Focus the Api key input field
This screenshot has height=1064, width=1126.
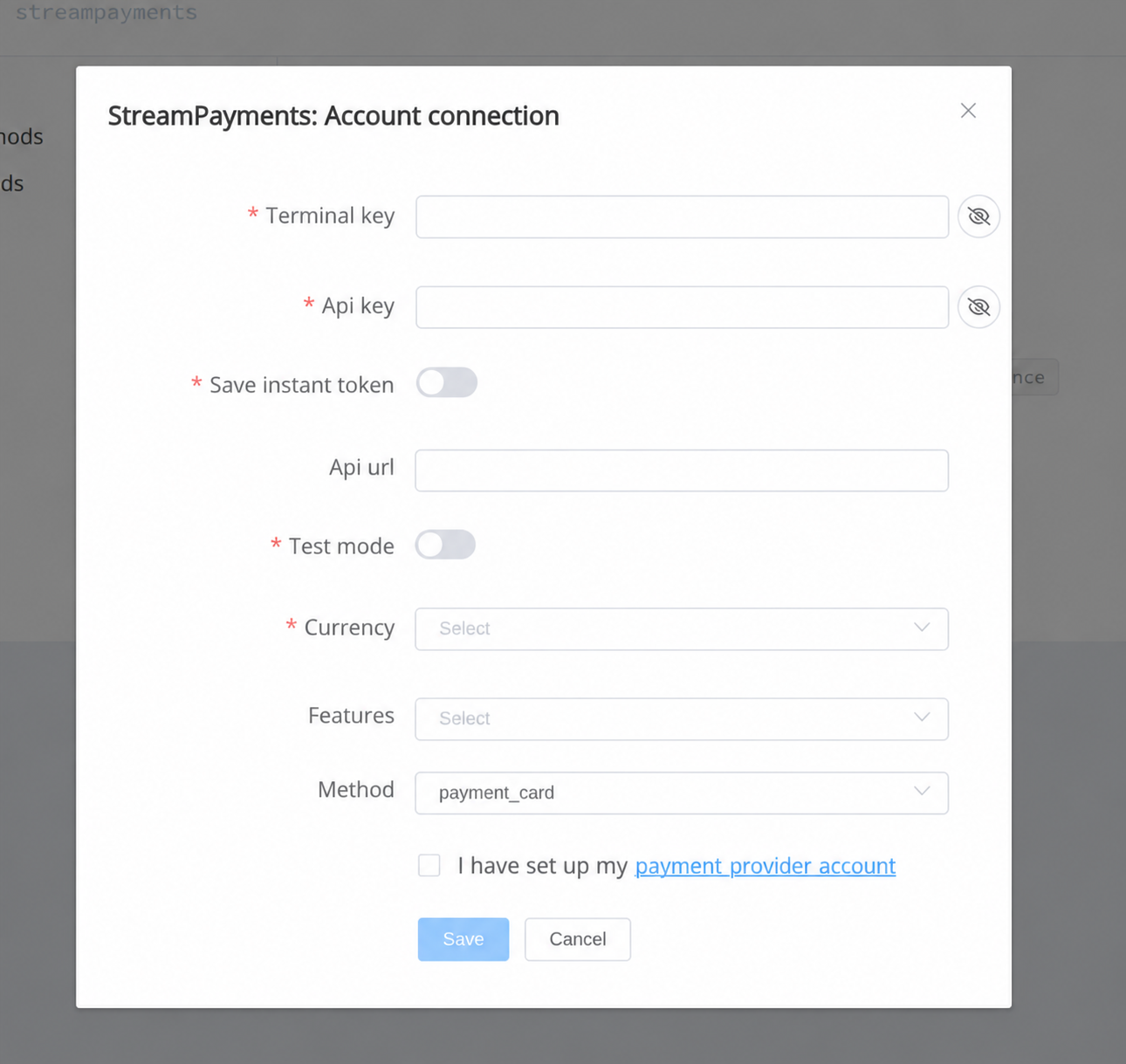pyautogui.click(x=682, y=307)
